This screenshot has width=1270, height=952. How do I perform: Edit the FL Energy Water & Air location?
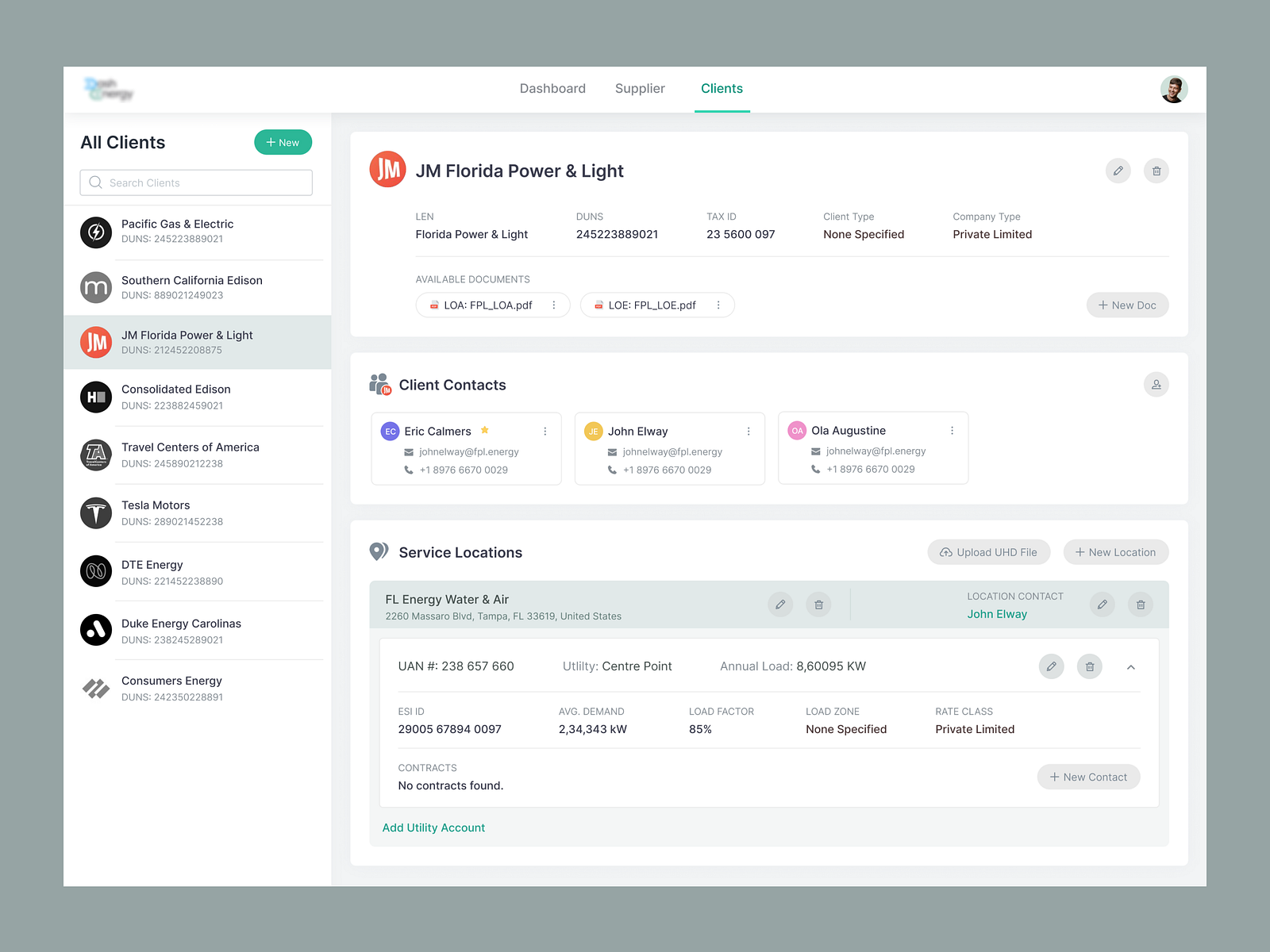point(780,604)
